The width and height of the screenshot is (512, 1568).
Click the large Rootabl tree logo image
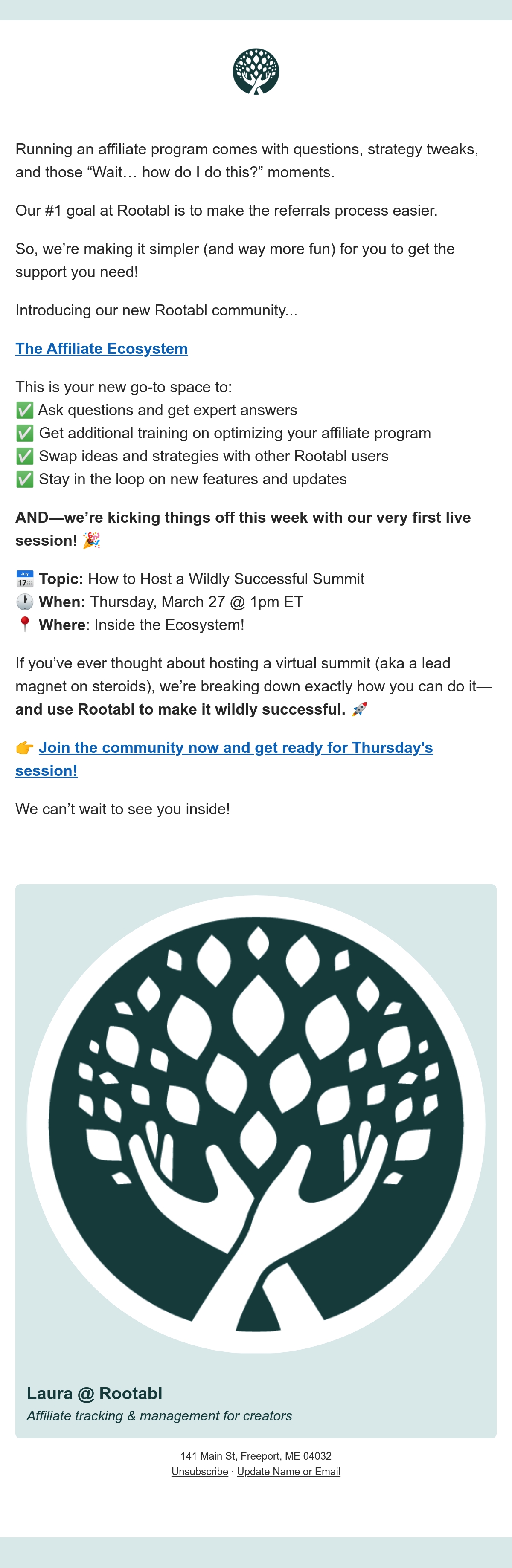coord(256,1125)
